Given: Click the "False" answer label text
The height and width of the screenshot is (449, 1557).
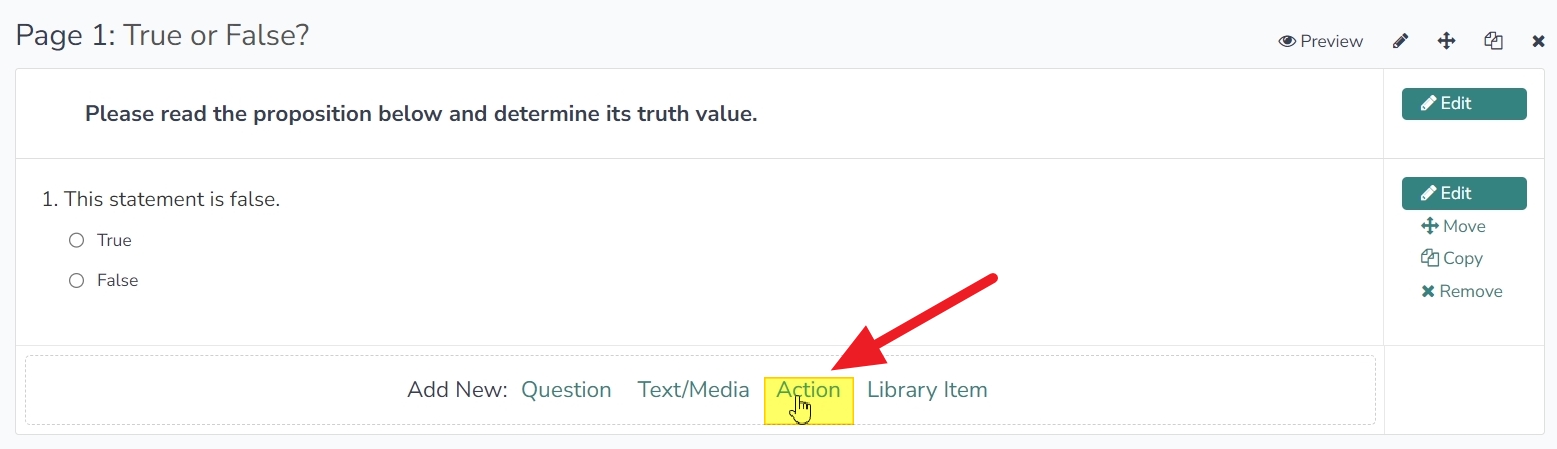Looking at the screenshot, I should (117, 281).
